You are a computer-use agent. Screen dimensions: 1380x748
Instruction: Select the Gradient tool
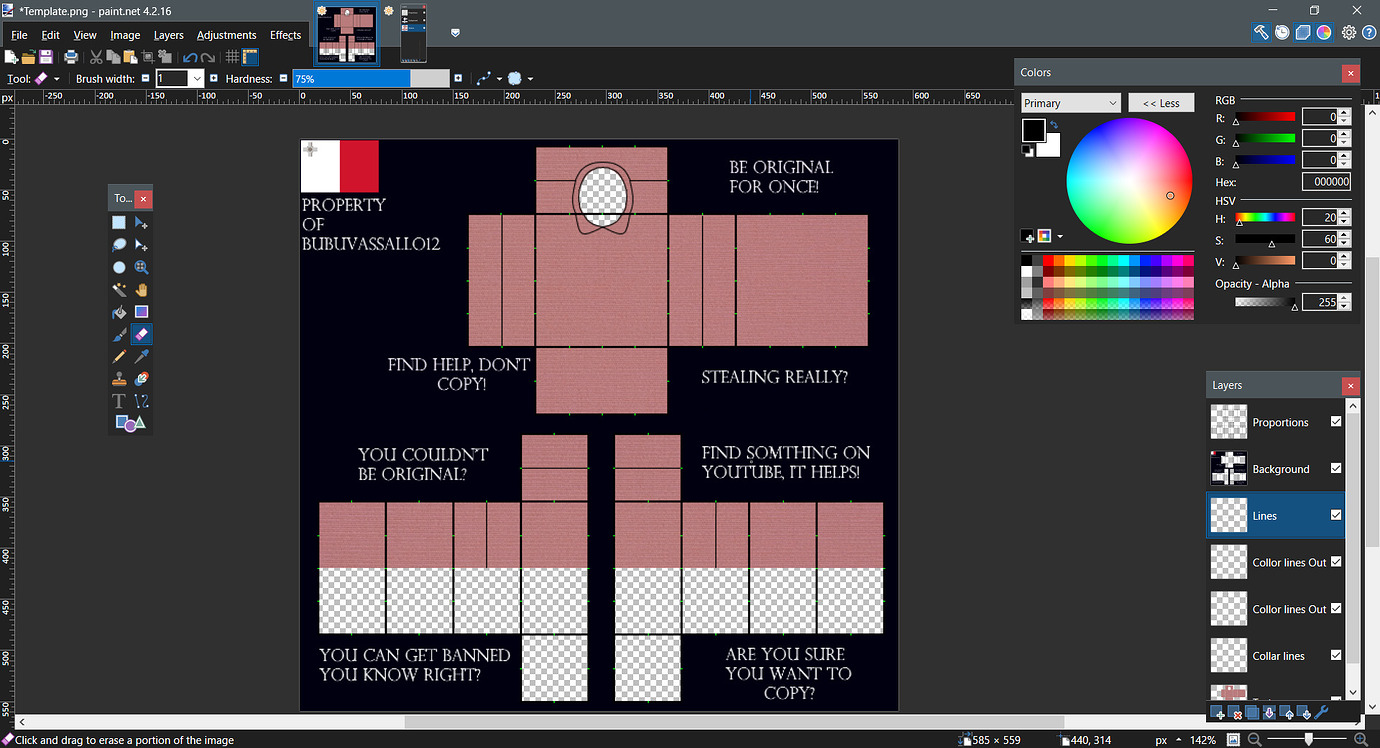coord(142,312)
